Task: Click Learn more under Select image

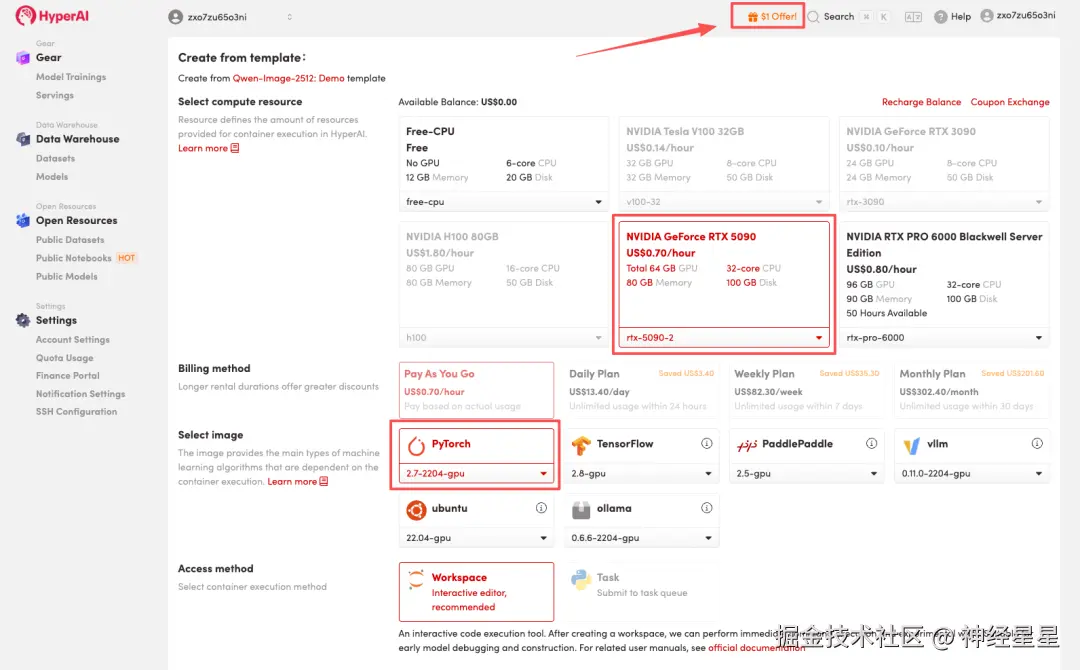Action: (298, 481)
